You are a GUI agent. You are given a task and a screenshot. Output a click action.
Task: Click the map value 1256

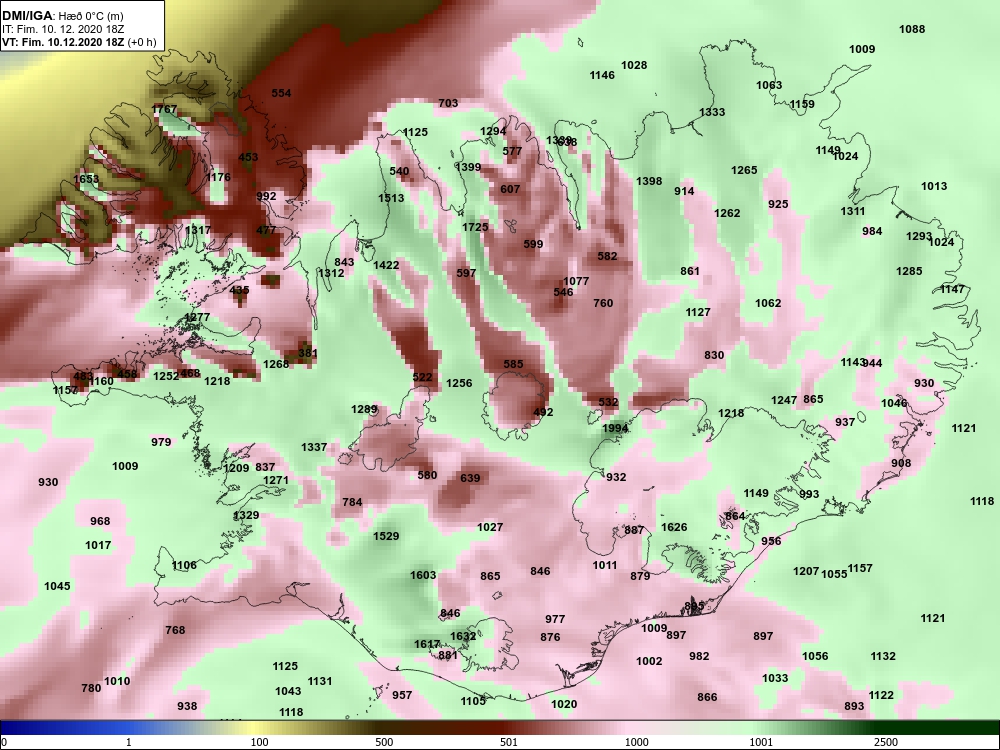[x=459, y=383]
